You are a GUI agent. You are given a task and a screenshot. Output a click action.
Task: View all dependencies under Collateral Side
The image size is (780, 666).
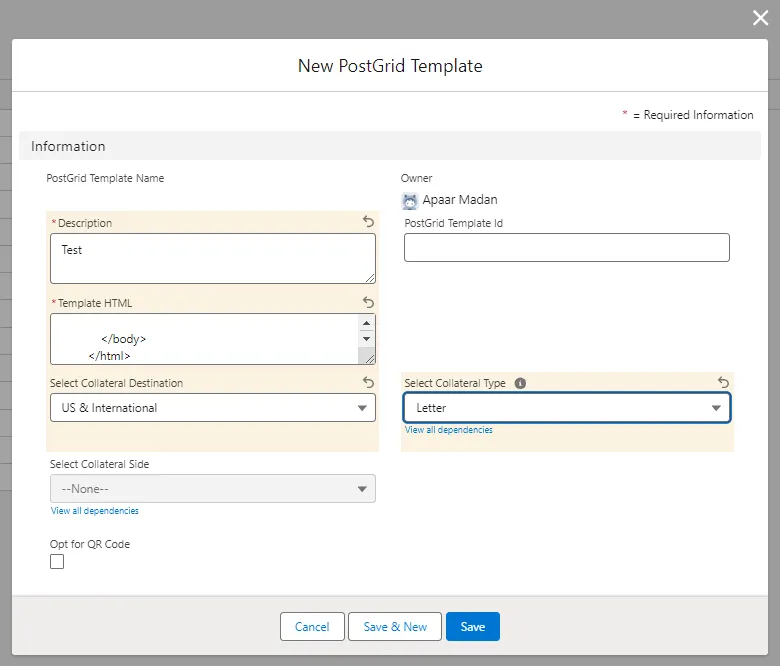[x=94, y=511]
